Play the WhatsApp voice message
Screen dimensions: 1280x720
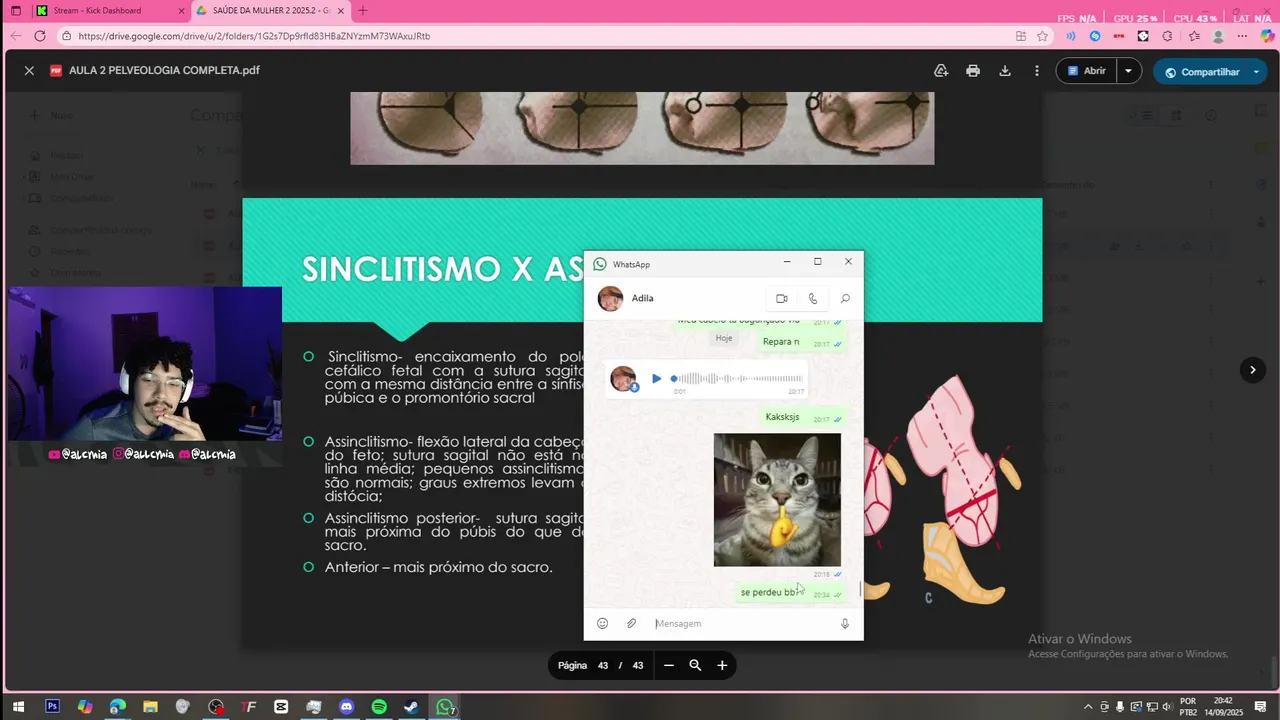tap(656, 378)
